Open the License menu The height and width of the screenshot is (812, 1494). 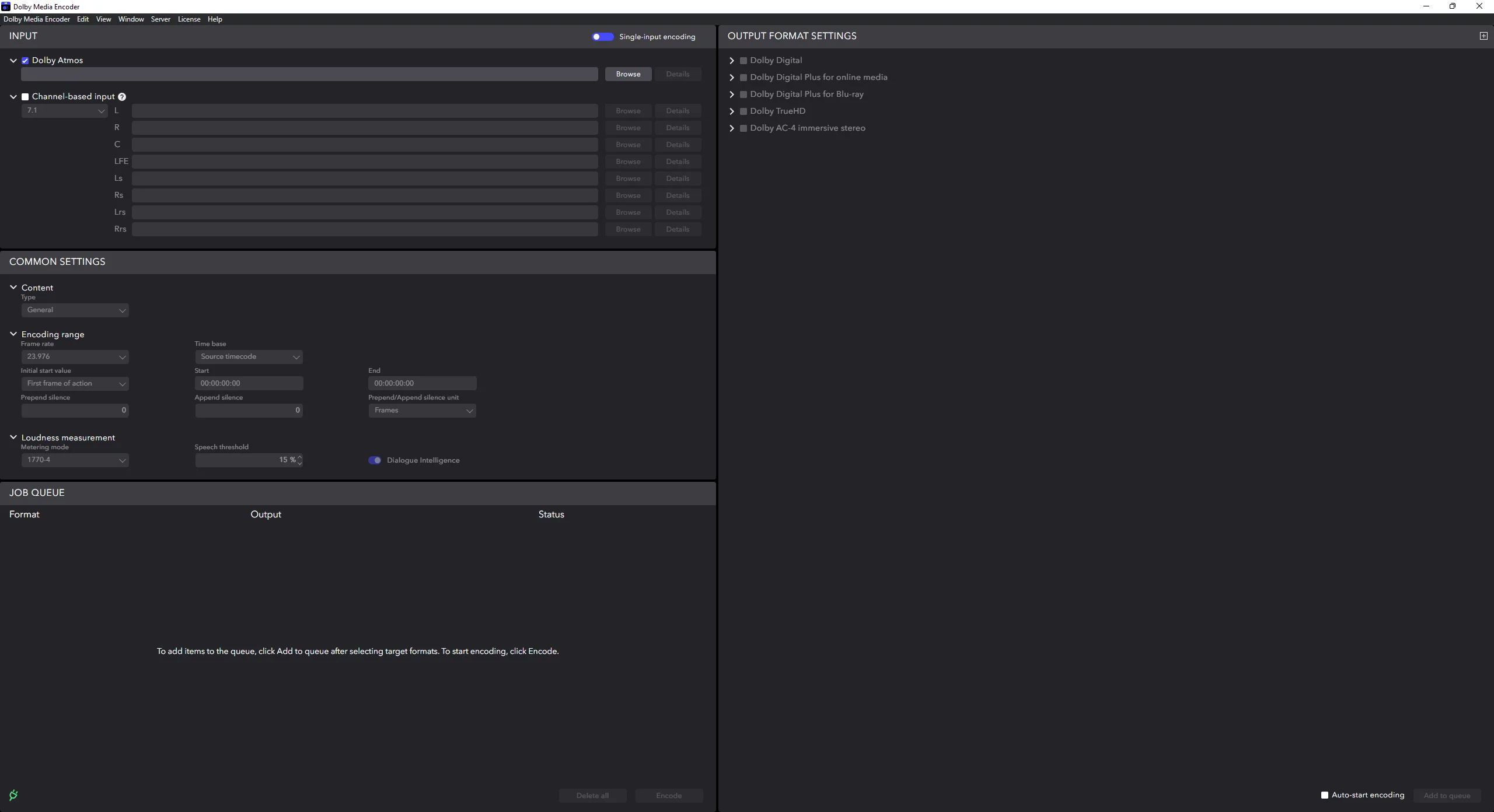coord(189,19)
